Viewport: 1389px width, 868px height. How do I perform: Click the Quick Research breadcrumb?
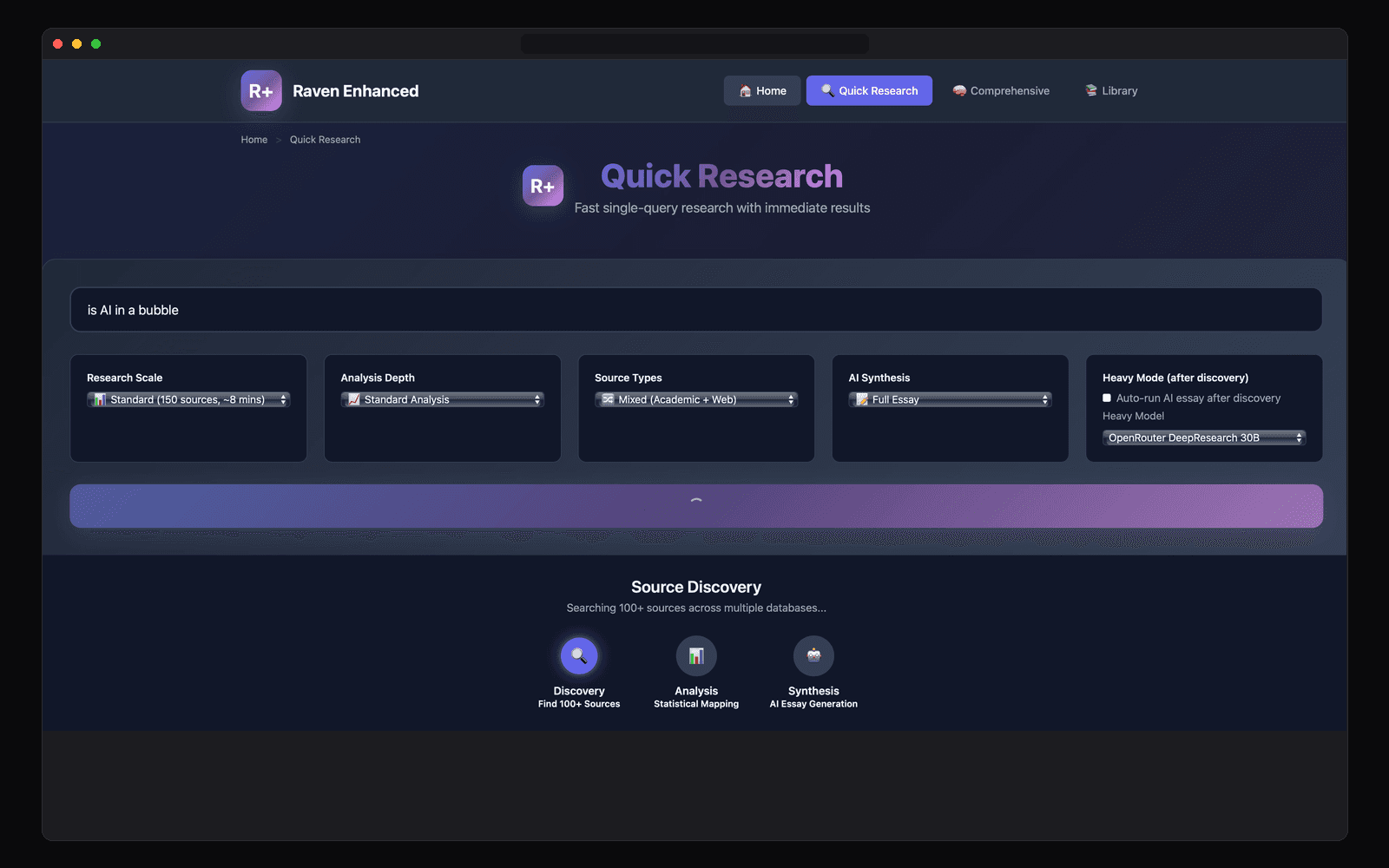[x=325, y=139]
